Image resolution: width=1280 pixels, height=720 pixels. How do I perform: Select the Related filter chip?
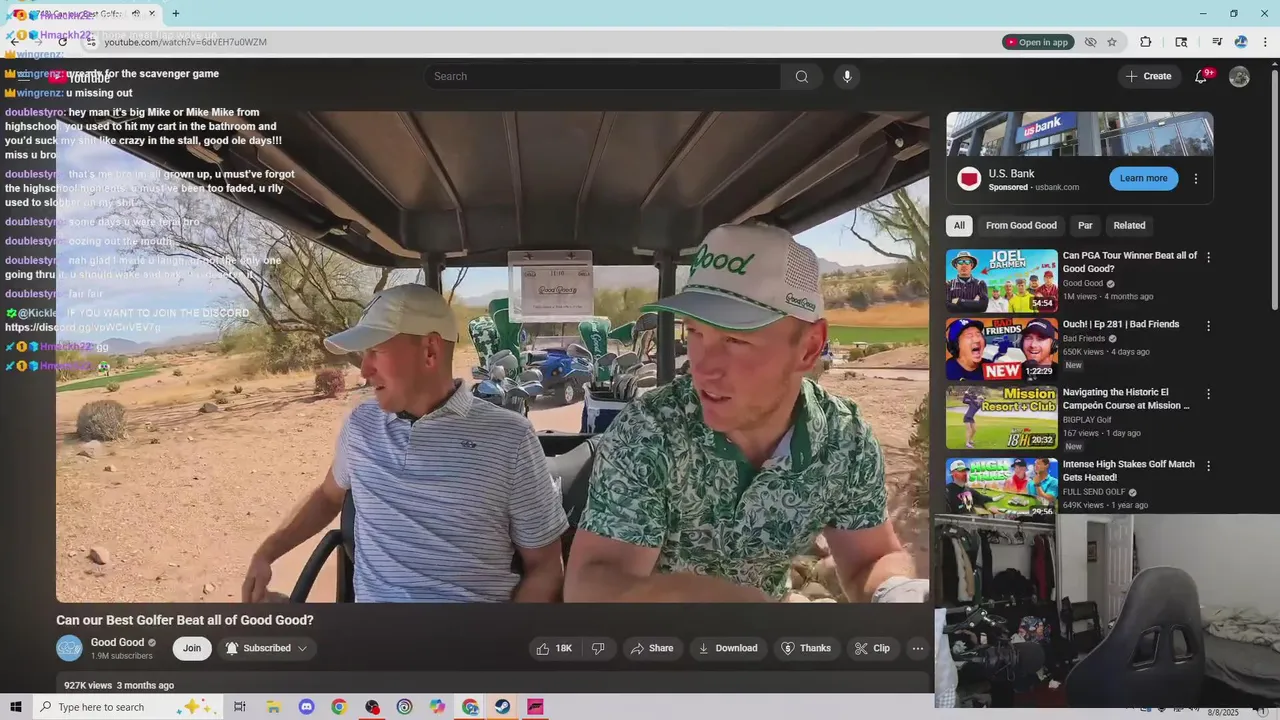[1129, 225]
